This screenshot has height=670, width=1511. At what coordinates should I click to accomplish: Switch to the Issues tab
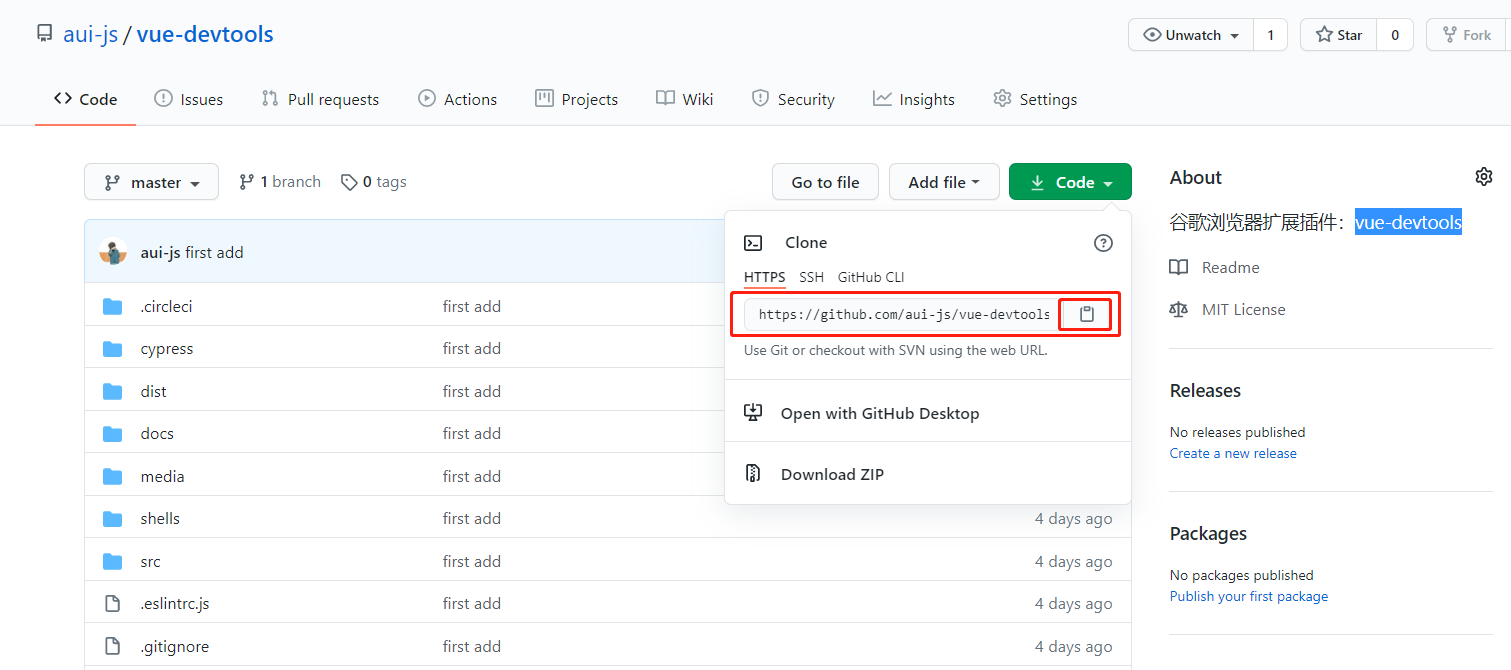pos(188,99)
